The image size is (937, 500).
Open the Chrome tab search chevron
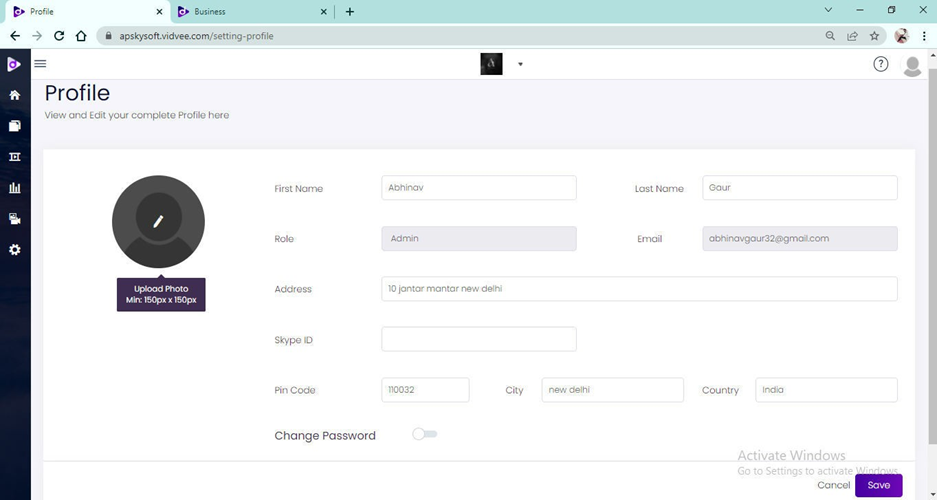point(828,10)
